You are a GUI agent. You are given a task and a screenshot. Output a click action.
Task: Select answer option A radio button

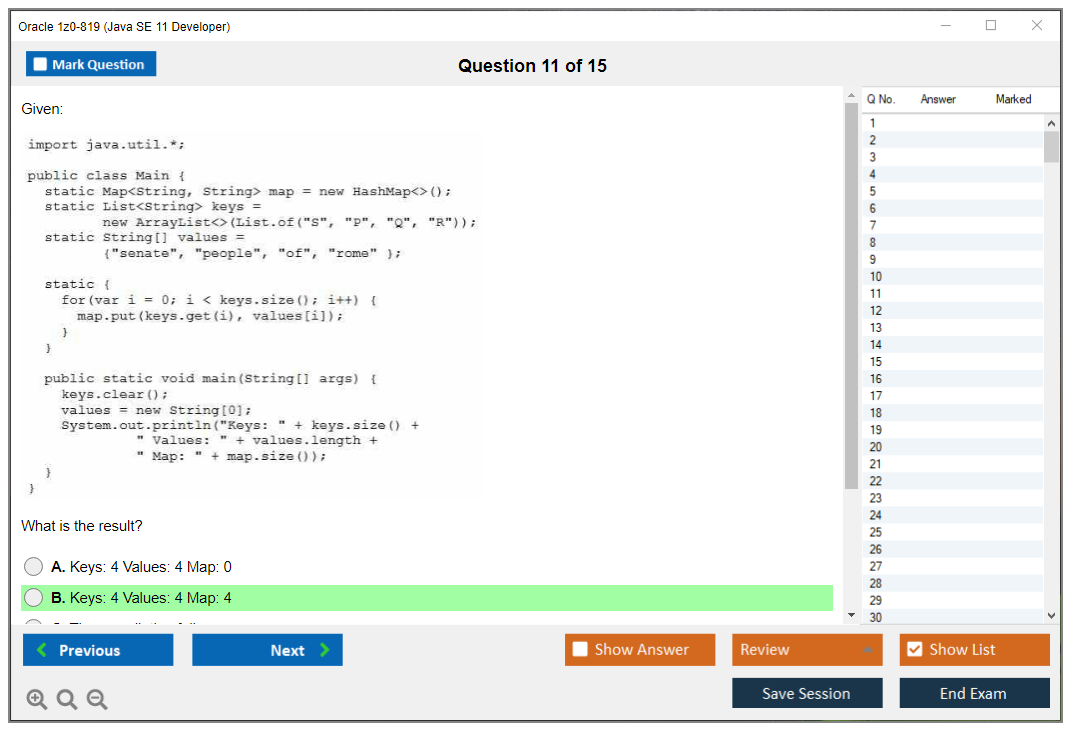click(x=34, y=567)
